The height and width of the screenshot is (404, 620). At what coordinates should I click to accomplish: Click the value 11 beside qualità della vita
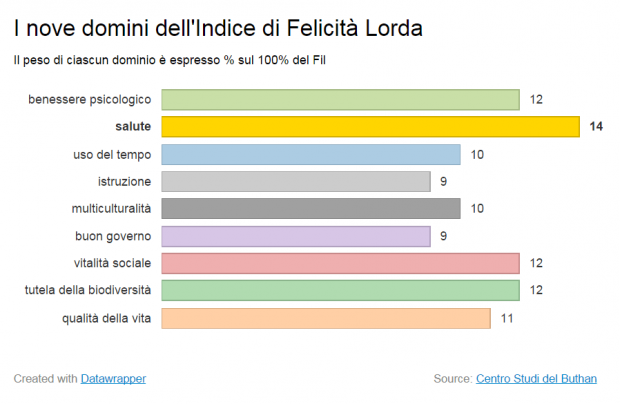(x=507, y=318)
